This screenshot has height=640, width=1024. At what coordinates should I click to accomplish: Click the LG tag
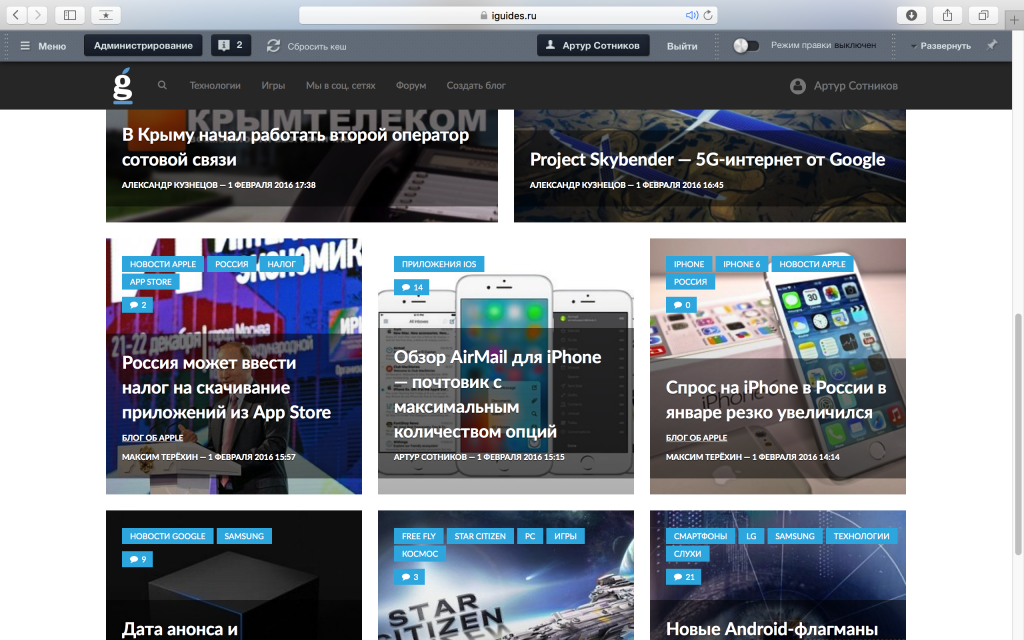point(751,536)
